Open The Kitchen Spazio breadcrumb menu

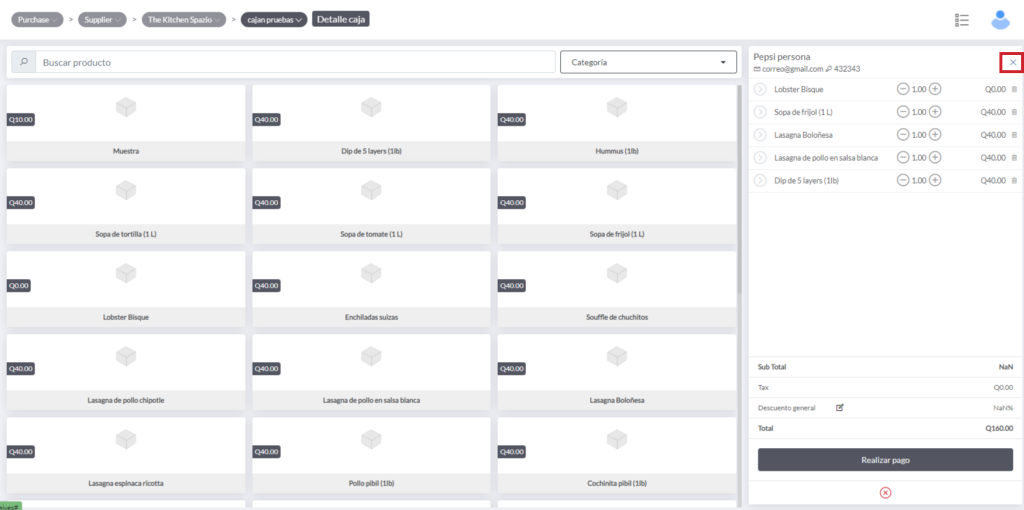coord(184,19)
